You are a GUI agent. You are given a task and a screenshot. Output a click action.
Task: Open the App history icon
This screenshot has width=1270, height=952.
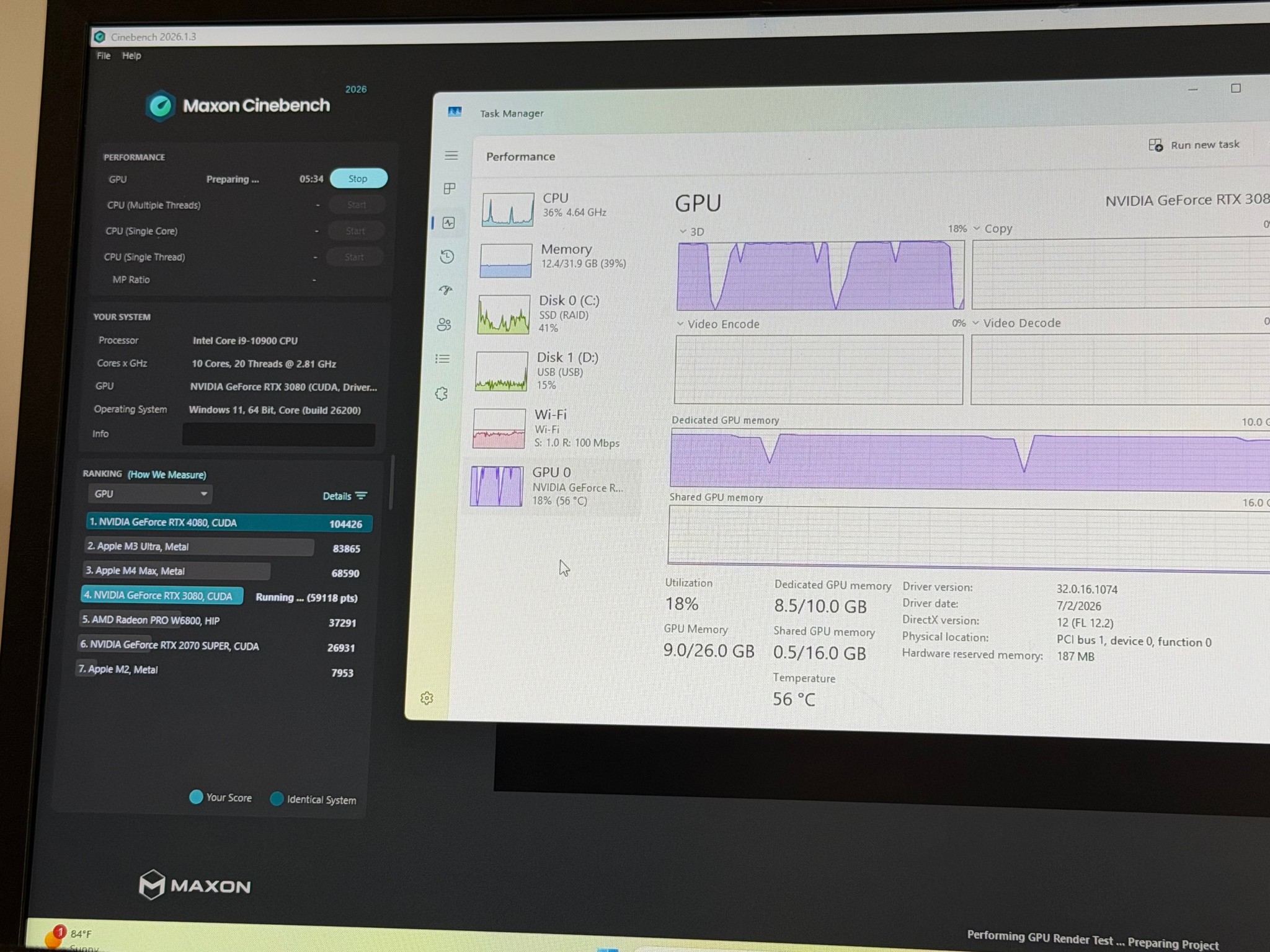coord(447,256)
